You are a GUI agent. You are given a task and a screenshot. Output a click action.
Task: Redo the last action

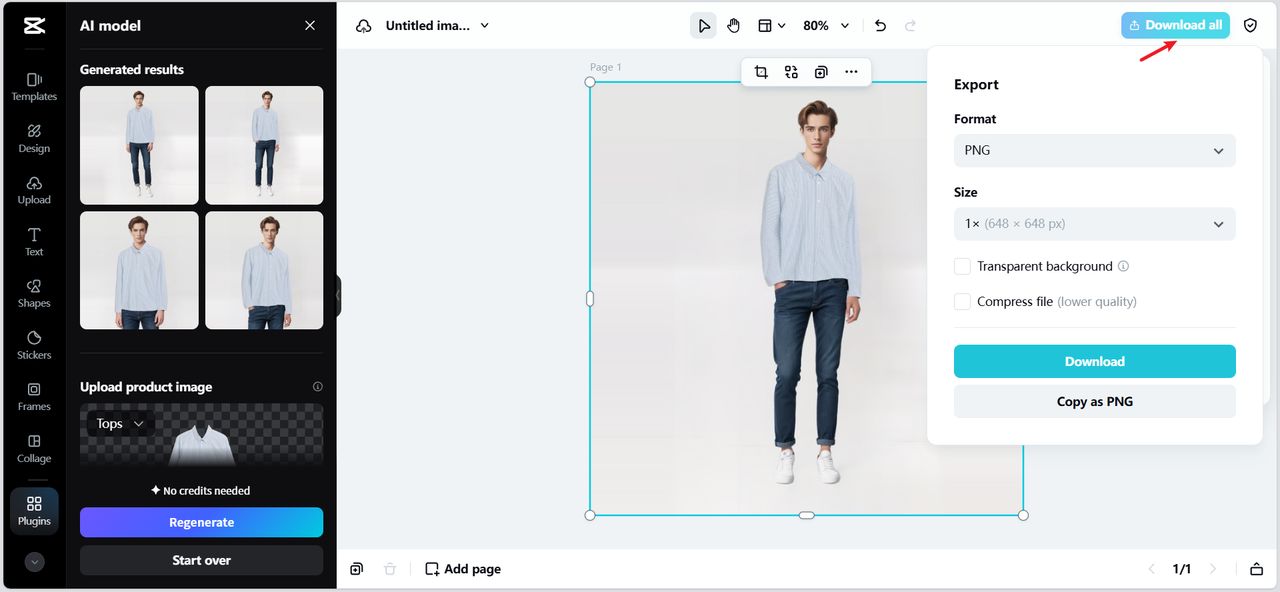pyautogui.click(x=910, y=26)
